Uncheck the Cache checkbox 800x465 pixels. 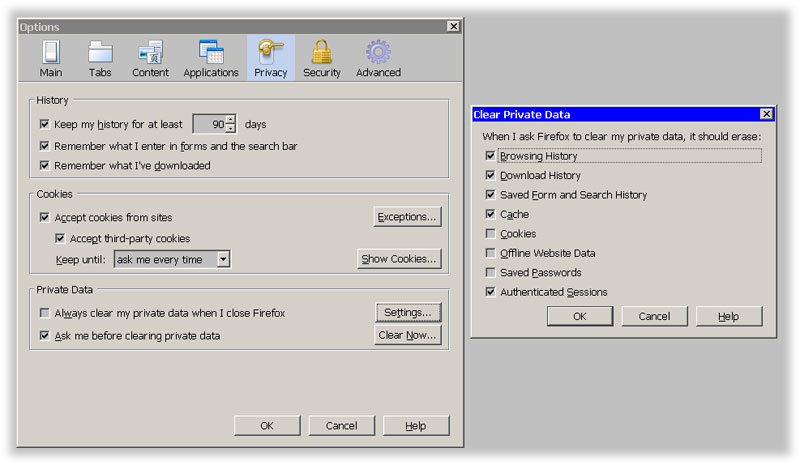pos(490,214)
